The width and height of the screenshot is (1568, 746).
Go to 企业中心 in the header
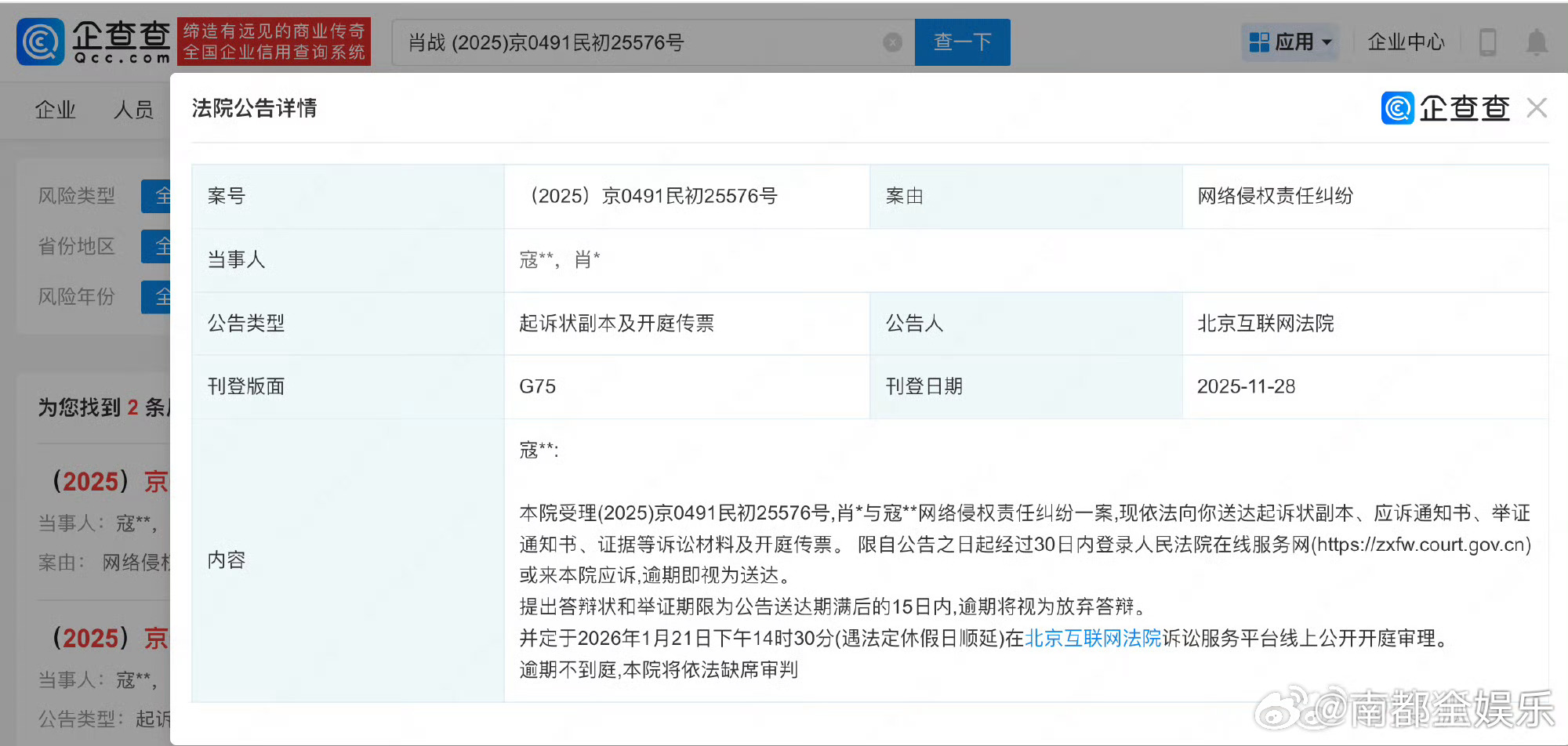(1406, 42)
